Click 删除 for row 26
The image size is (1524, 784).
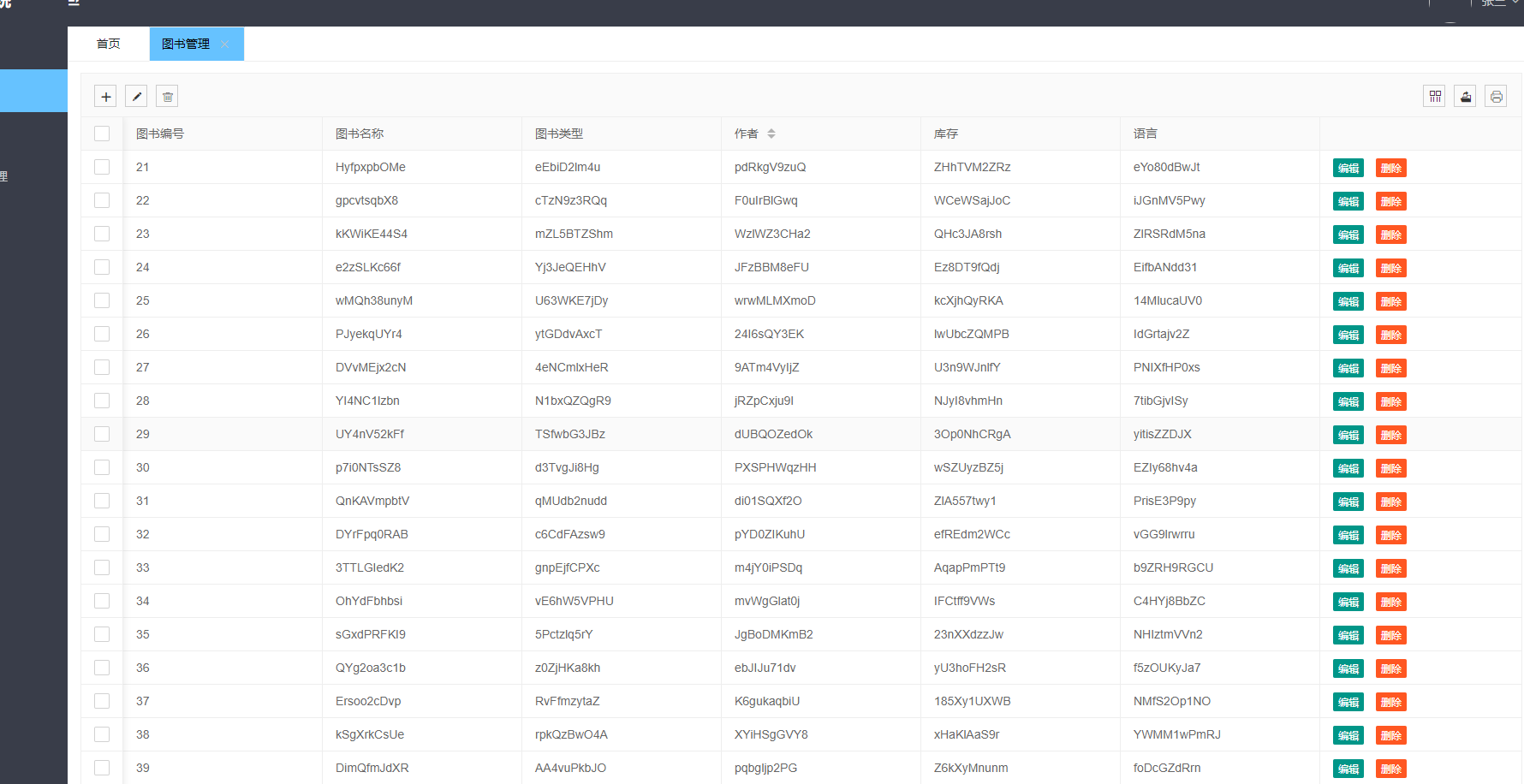[1391, 335]
